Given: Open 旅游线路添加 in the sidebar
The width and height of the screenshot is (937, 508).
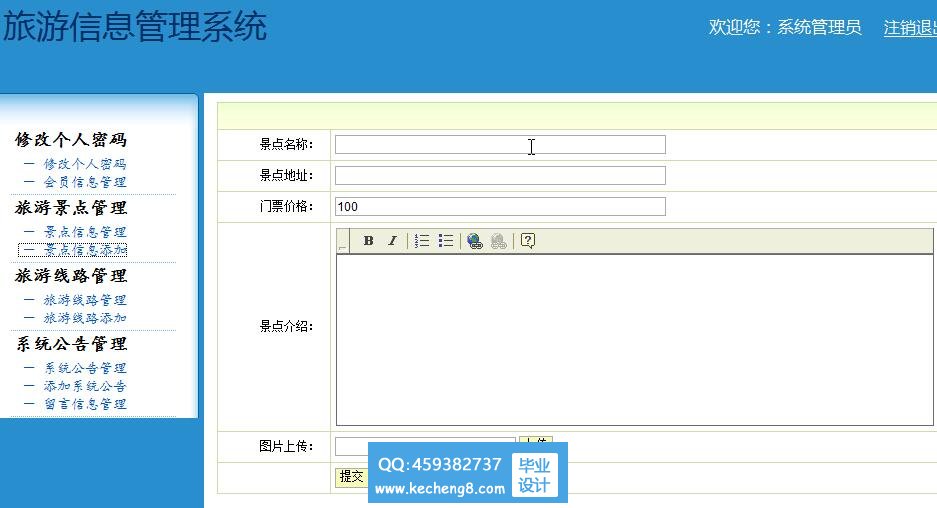Looking at the screenshot, I should pos(85,318).
